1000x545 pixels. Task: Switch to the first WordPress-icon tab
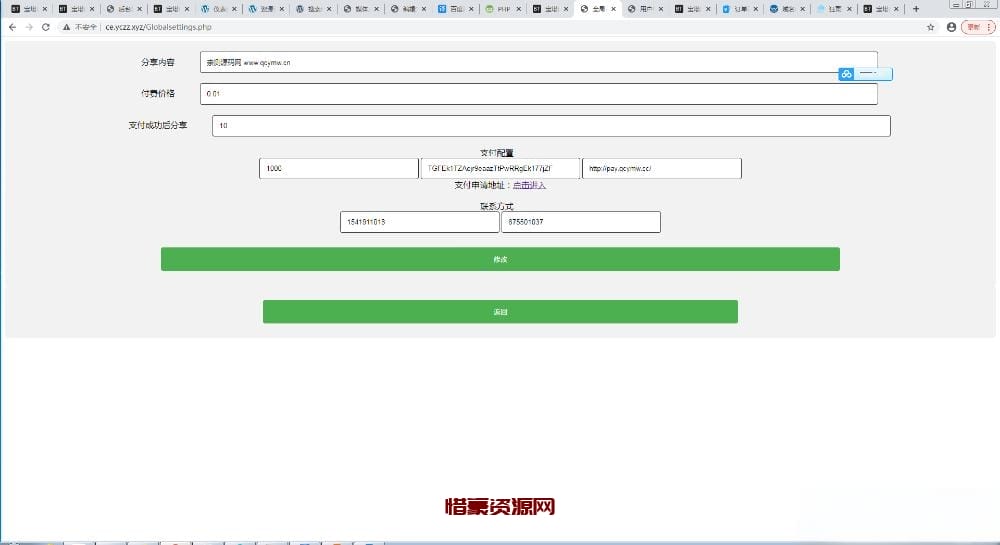[219, 9]
